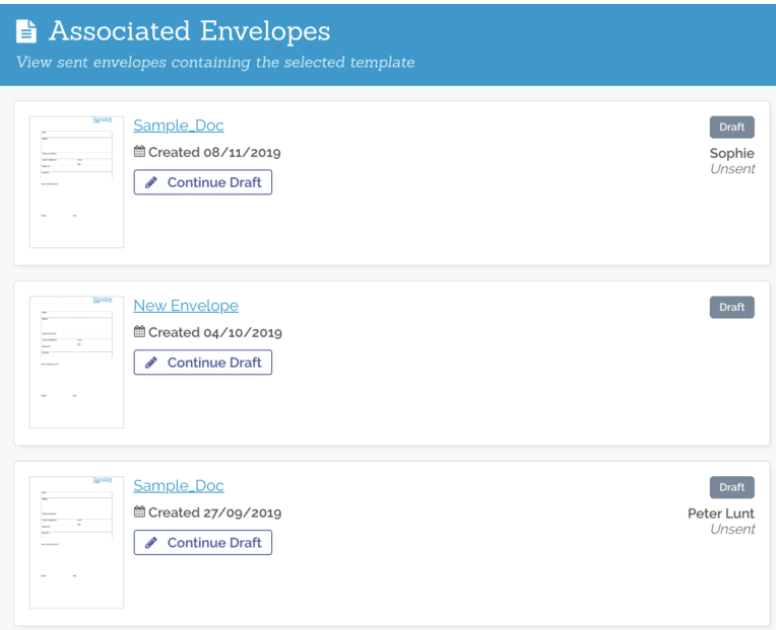The image size is (776, 630).
Task: Open the Sample_Doc link created 27/09/2019
Action: click(179, 486)
